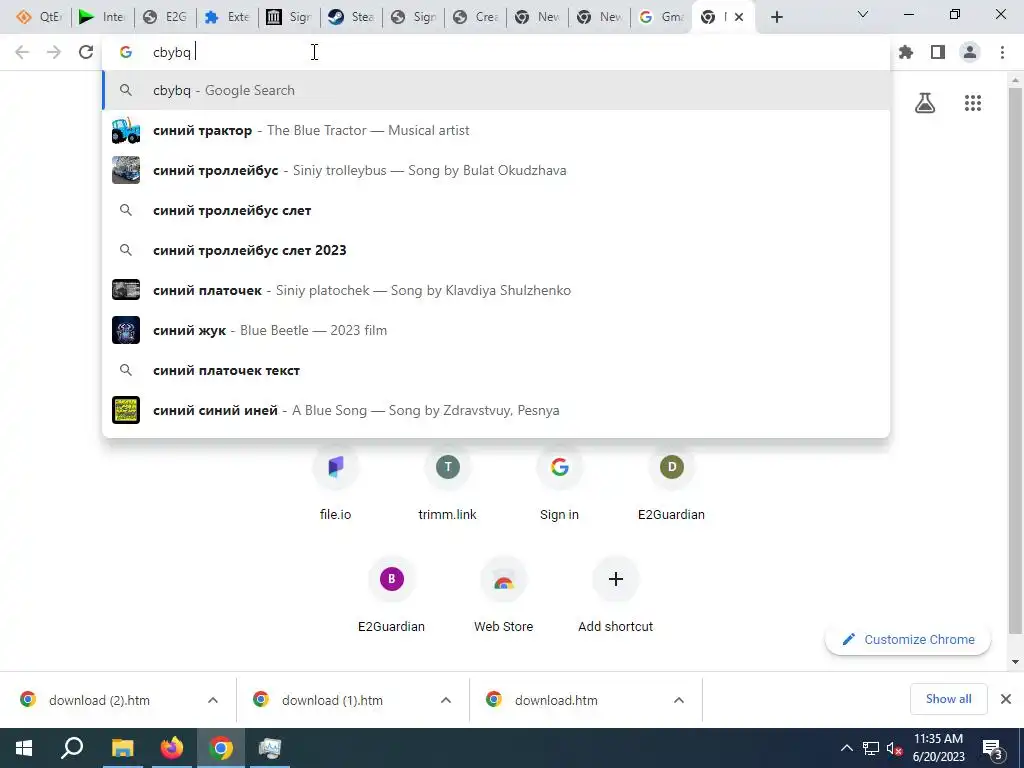Open Firefox from the taskbar
Viewport: 1024px width, 768px height.
(172, 748)
